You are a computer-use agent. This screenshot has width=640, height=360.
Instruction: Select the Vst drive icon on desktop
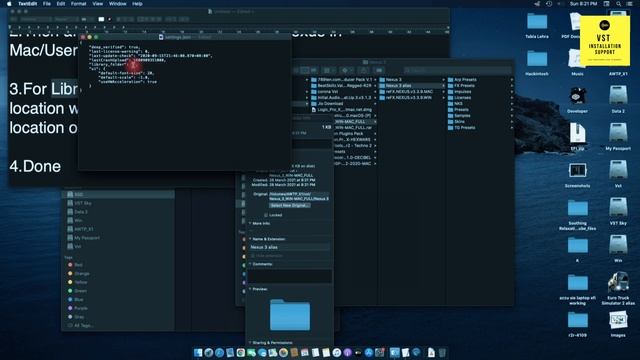point(618,171)
